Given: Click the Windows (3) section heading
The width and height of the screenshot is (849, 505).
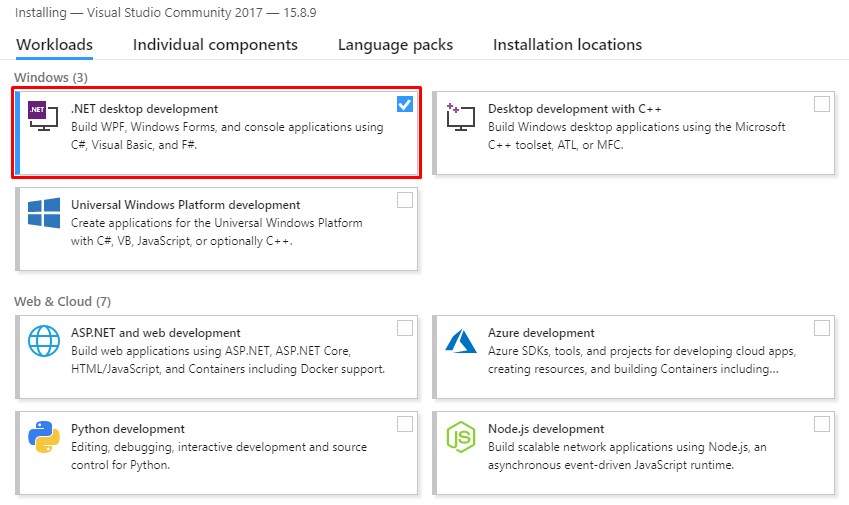Looking at the screenshot, I should [x=51, y=77].
